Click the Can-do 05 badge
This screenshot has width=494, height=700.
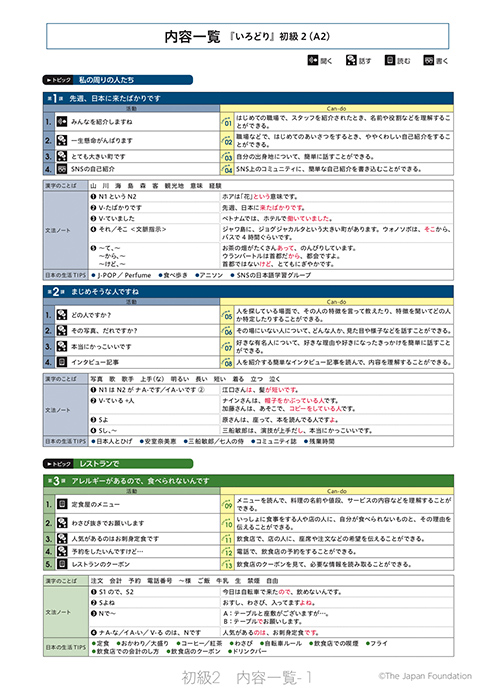(227, 315)
